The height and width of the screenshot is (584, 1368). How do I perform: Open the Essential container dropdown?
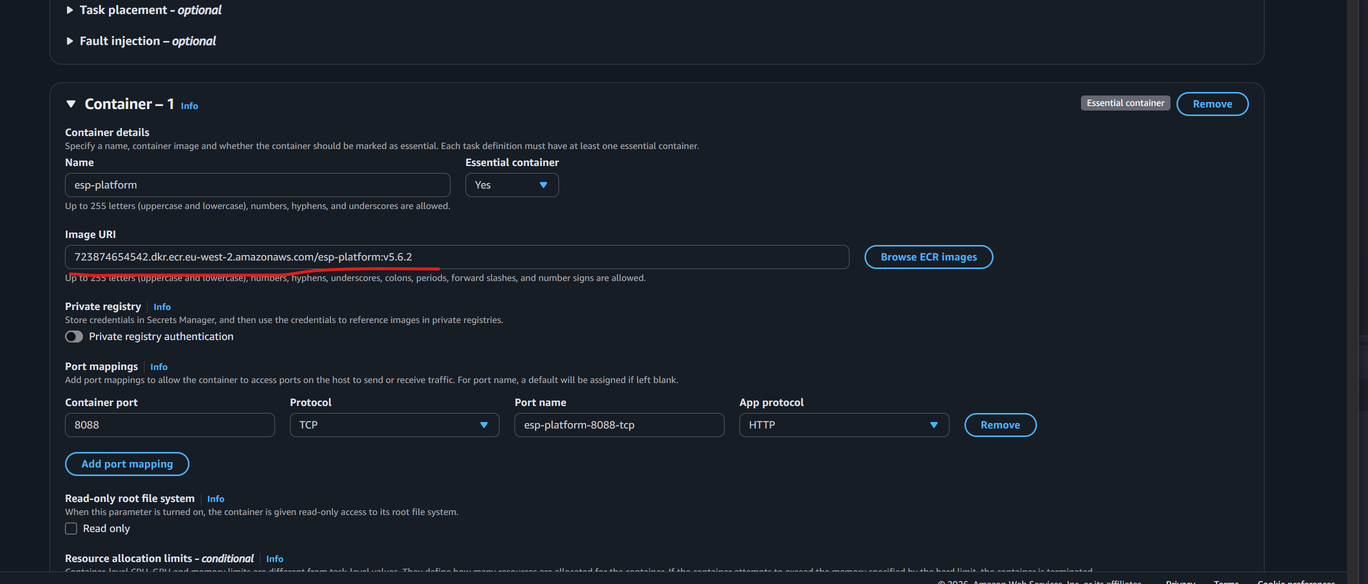511,185
